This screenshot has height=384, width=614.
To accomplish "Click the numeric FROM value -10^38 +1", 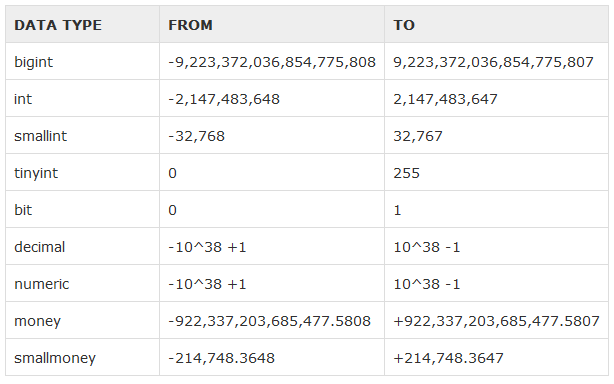I will tap(207, 284).
